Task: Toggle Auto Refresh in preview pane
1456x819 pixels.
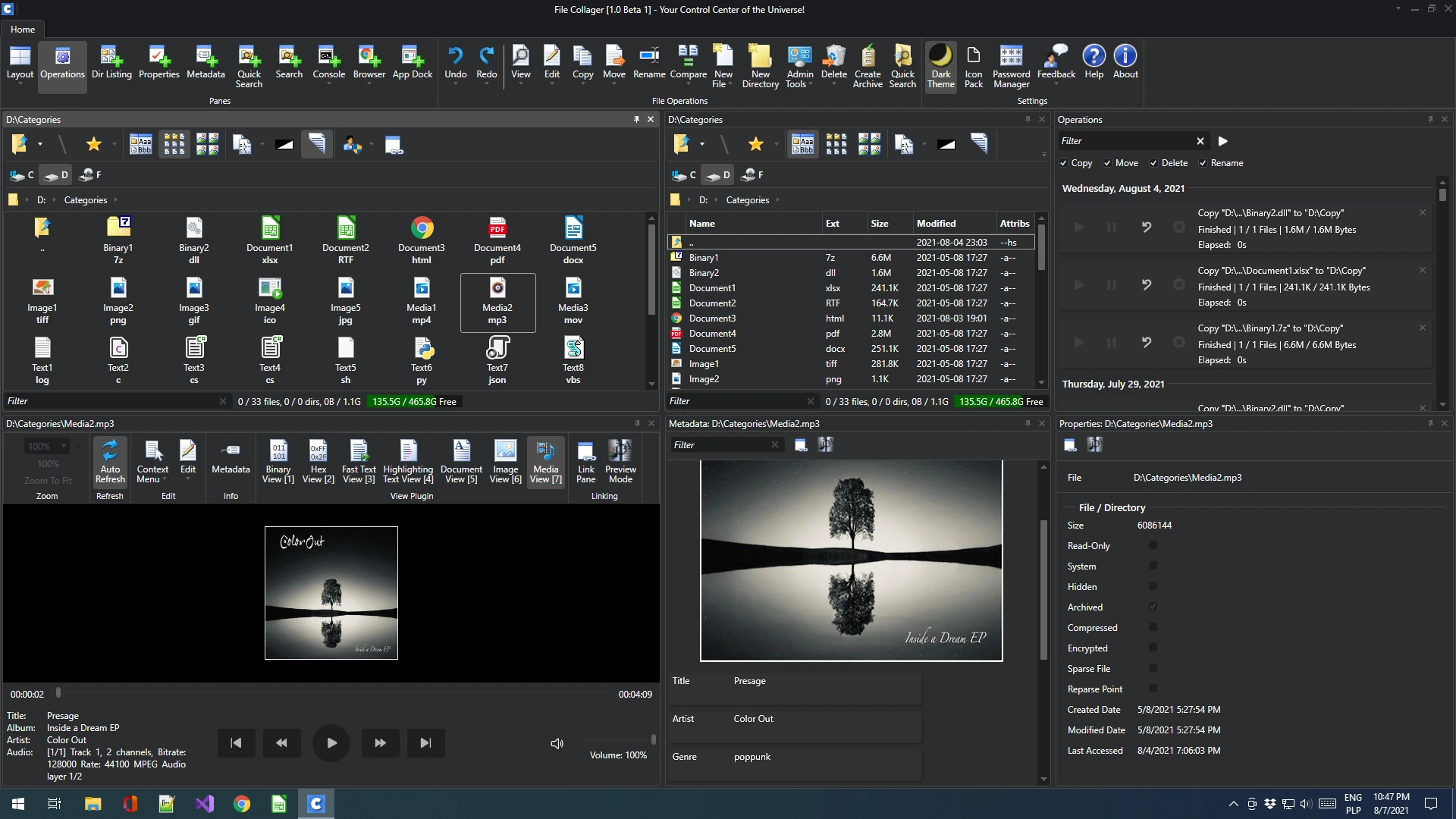Action: click(x=110, y=462)
